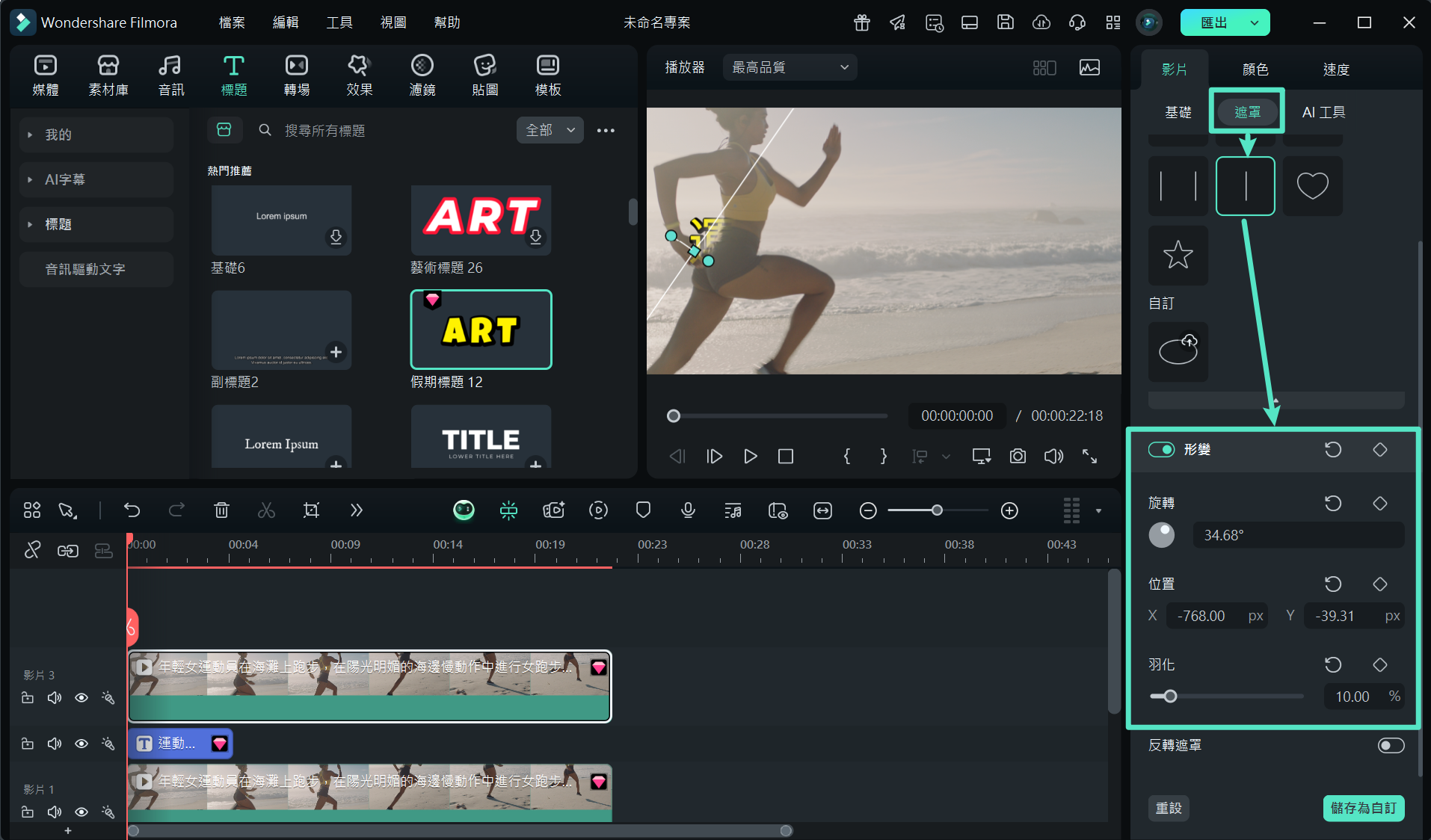Click the save project floppy icon
This screenshot has height=840, width=1431.
pyautogui.click(x=1005, y=22)
